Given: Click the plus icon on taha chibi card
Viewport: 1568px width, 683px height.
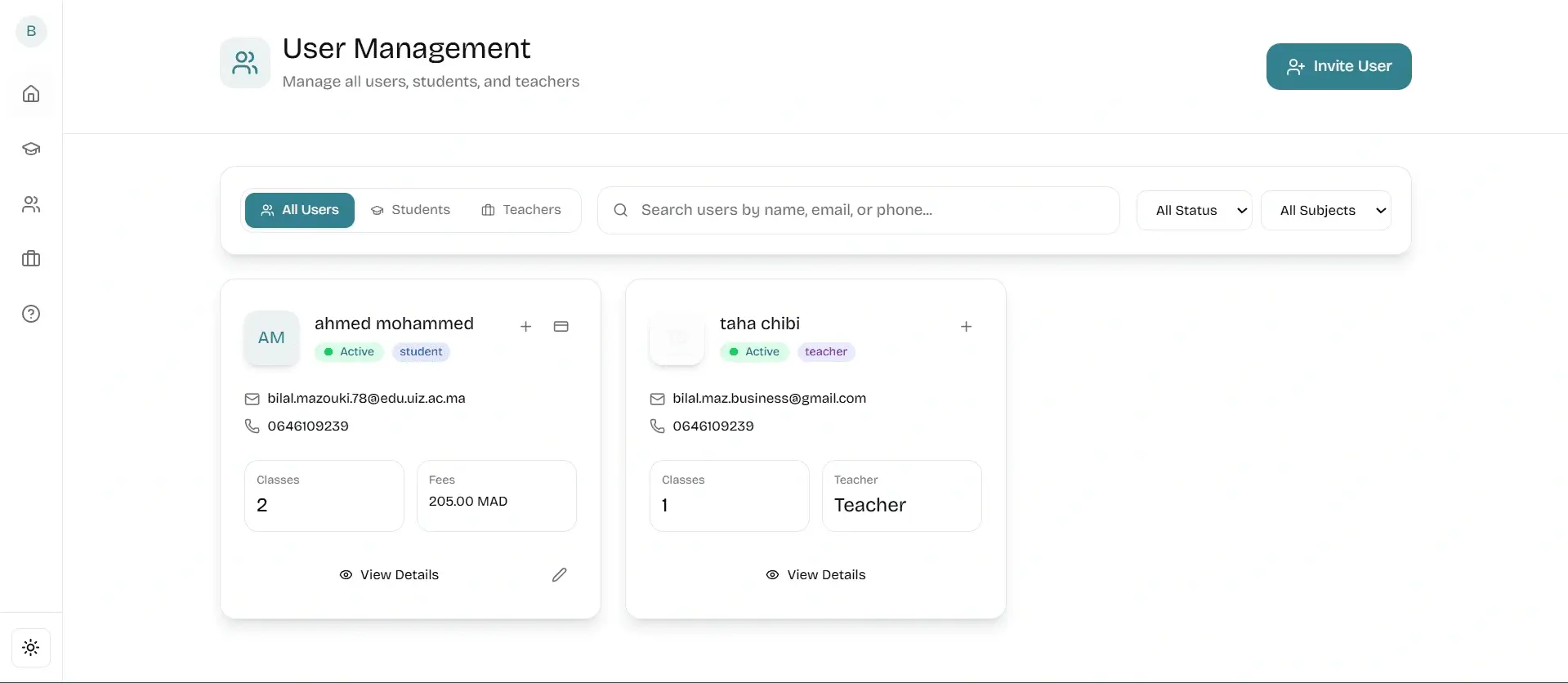Looking at the screenshot, I should click(966, 327).
